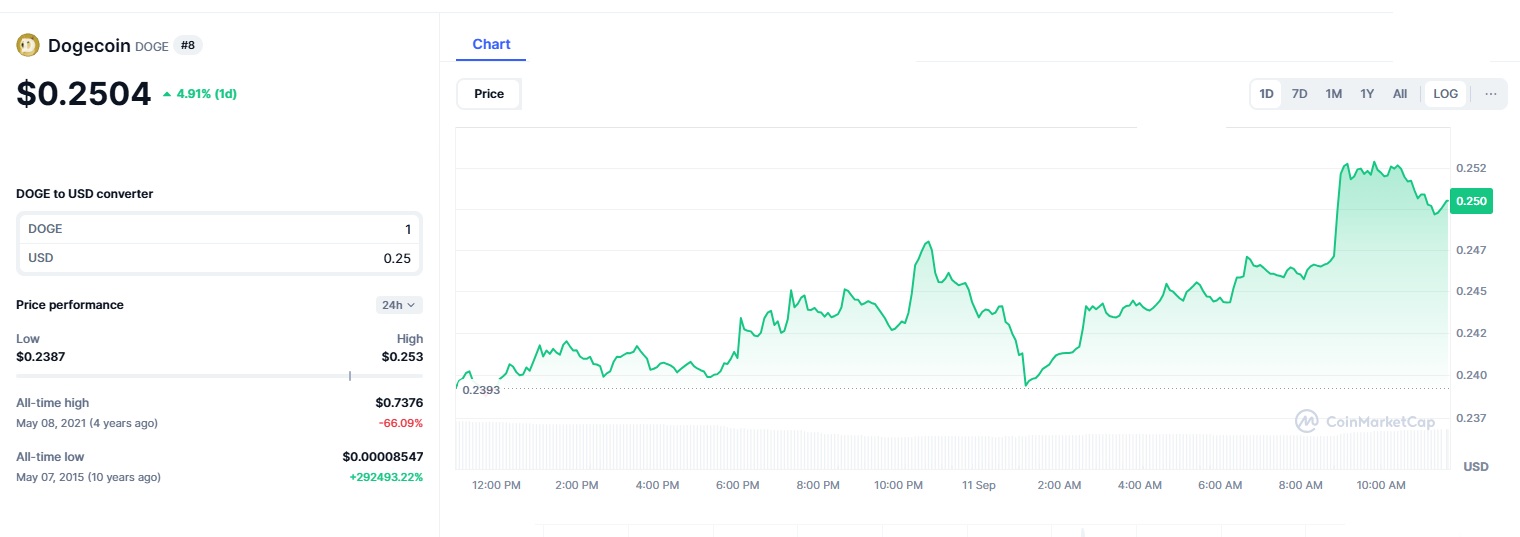Switch chart range to 1Y

click(x=1367, y=94)
